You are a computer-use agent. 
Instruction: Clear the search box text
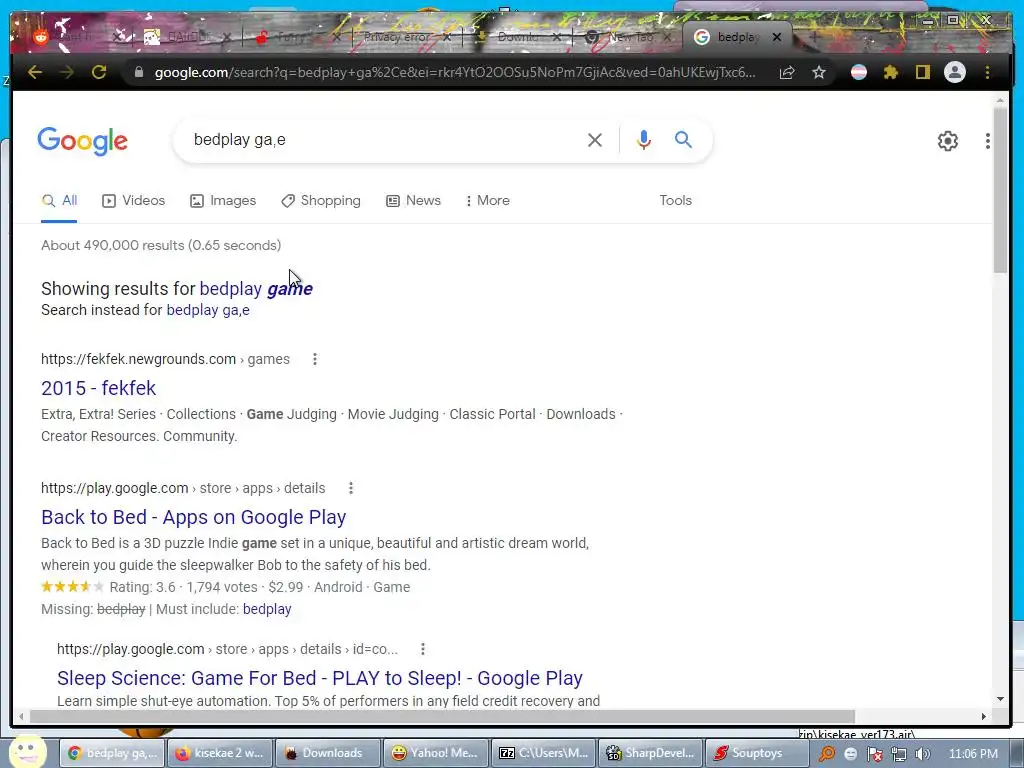[x=594, y=140]
